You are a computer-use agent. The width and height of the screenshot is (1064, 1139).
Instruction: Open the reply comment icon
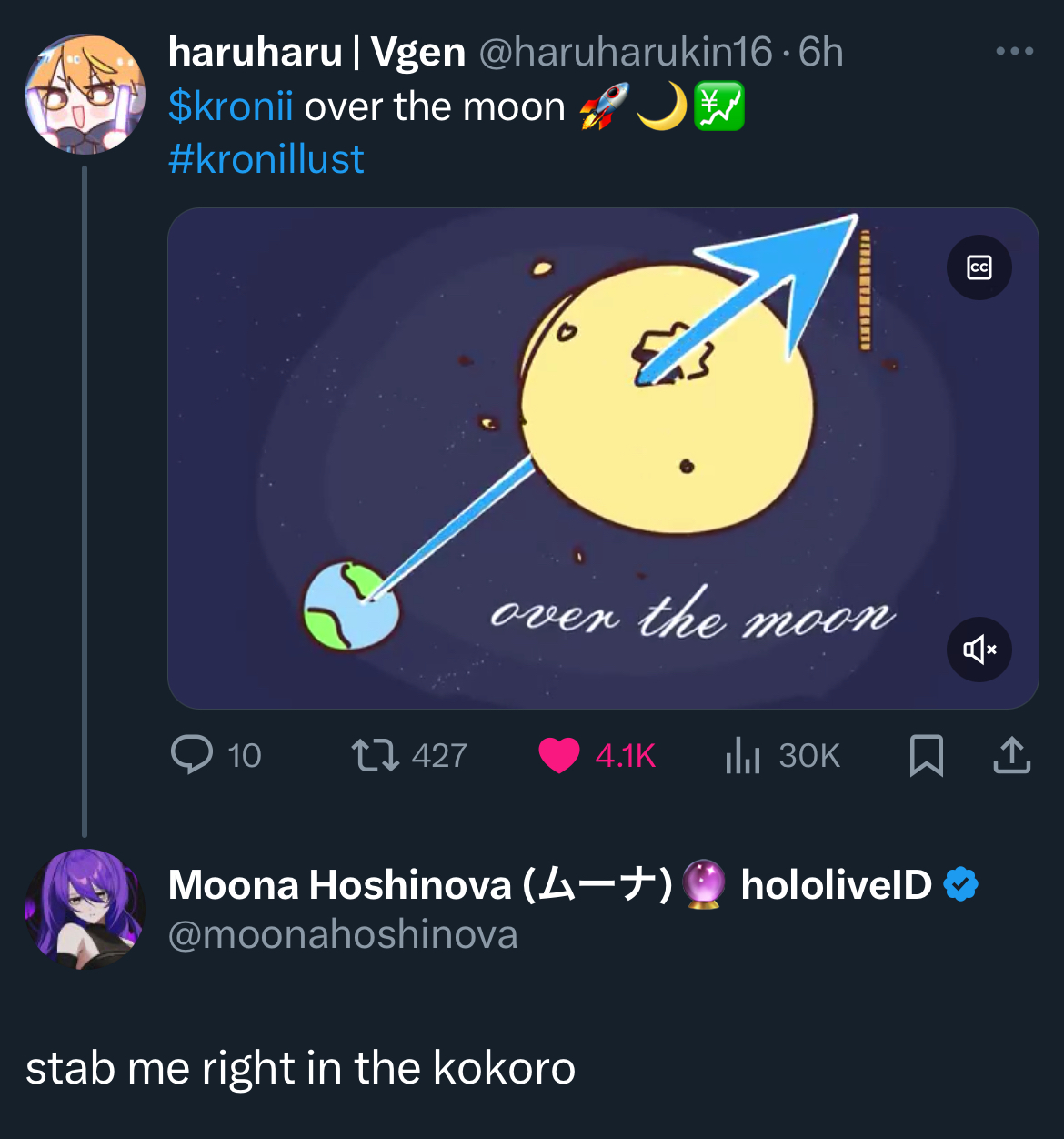click(192, 755)
